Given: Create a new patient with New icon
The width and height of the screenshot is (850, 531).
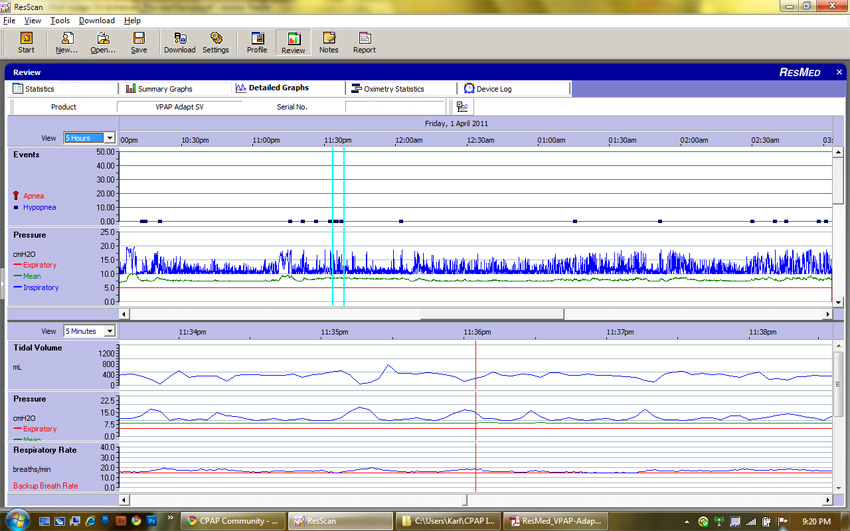Looking at the screenshot, I should [x=67, y=42].
